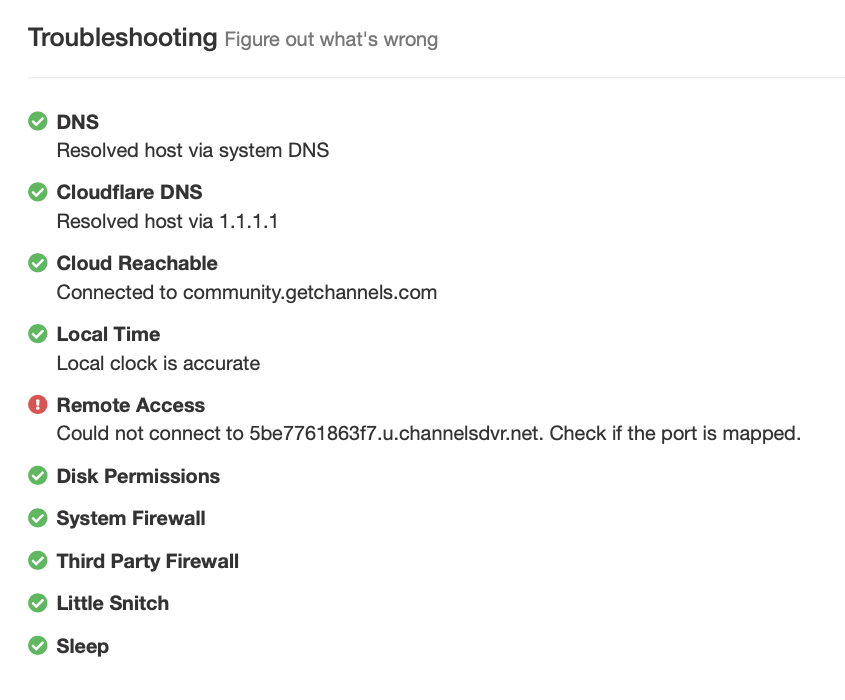Click the green check icon beside Cloudflare DNS
845x700 pixels.
click(38, 192)
